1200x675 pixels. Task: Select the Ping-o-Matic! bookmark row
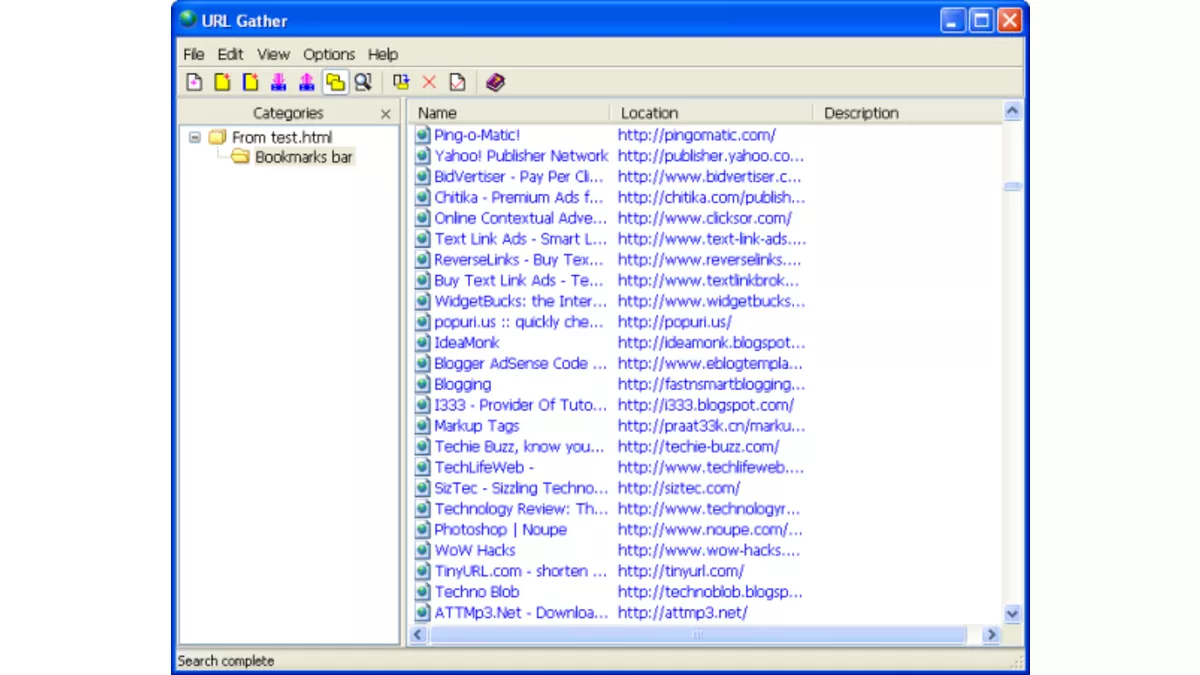[477, 134]
